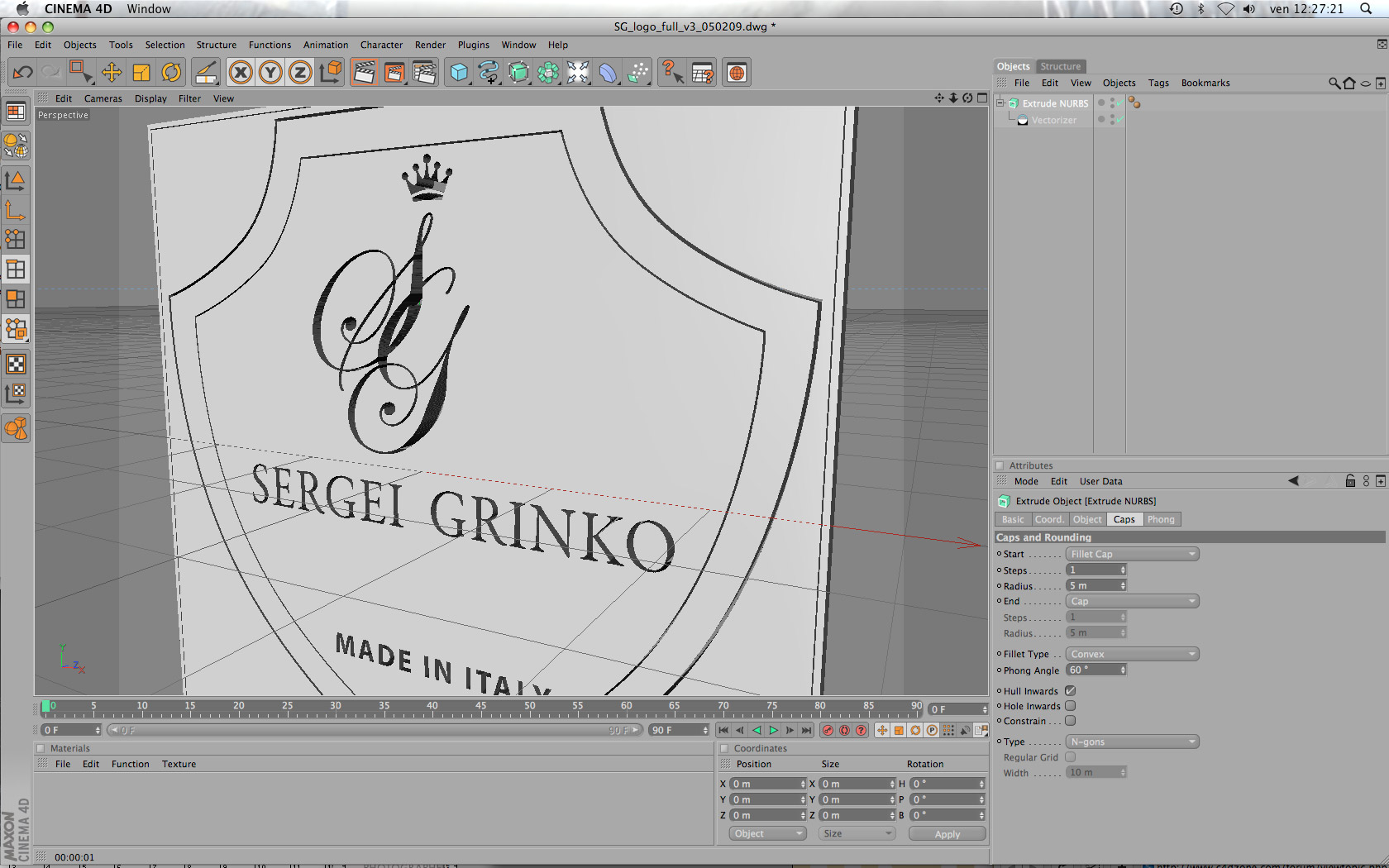Open Spotlight search in macOS menu bar

(1366, 9)
